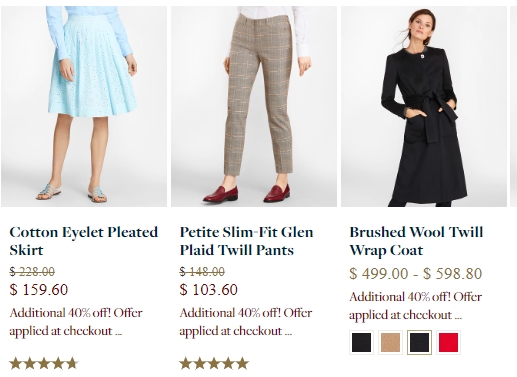The height and width of the screenshot is (377, 517).
Task: Expand truncated promo text under plaid pants
Action: click(x=246, y=322)
